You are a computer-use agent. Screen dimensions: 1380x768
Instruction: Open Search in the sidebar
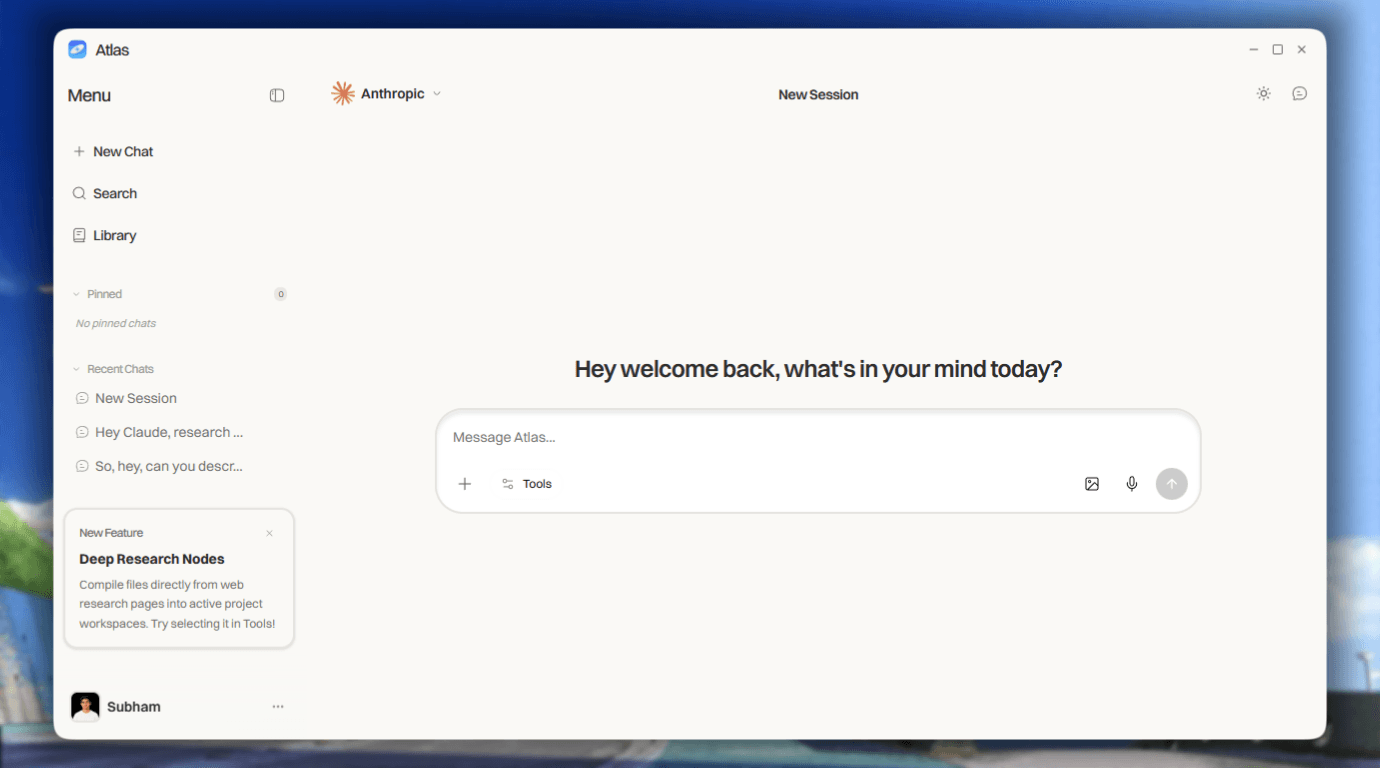pyautogui.click(x=105, y=194)
